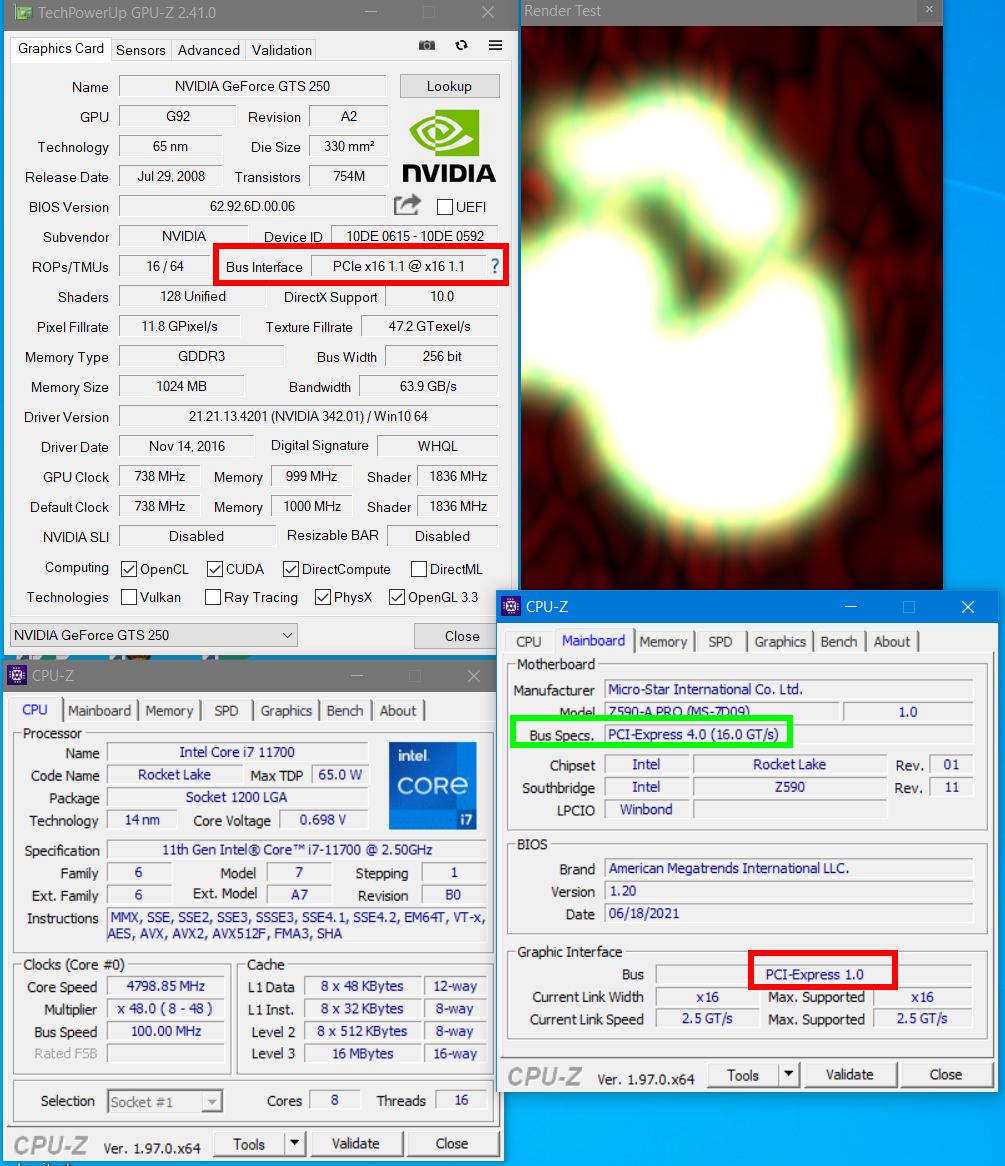
Task: Close the Render Test window
Action: [x=929, y=10]
